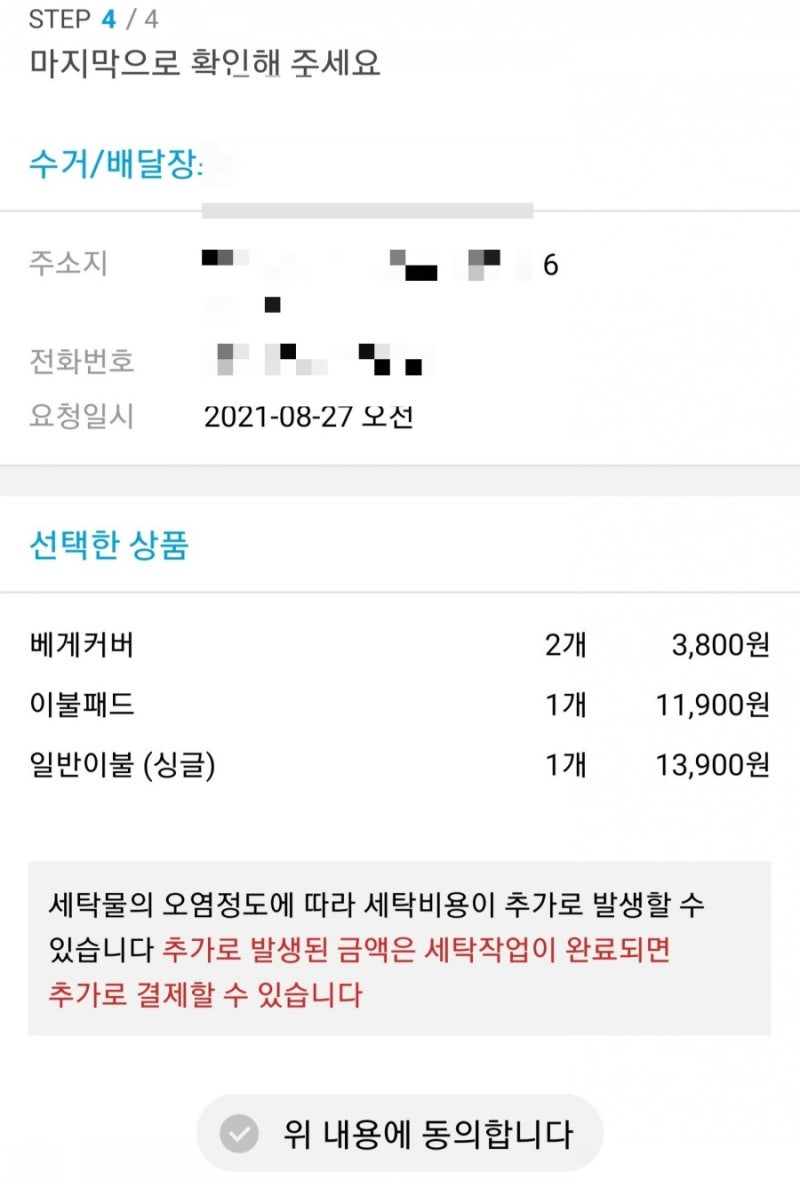Click the 13,900원 price for 일반이불
The width and height of the screenshot is (800, 1180).
(713, 765)
